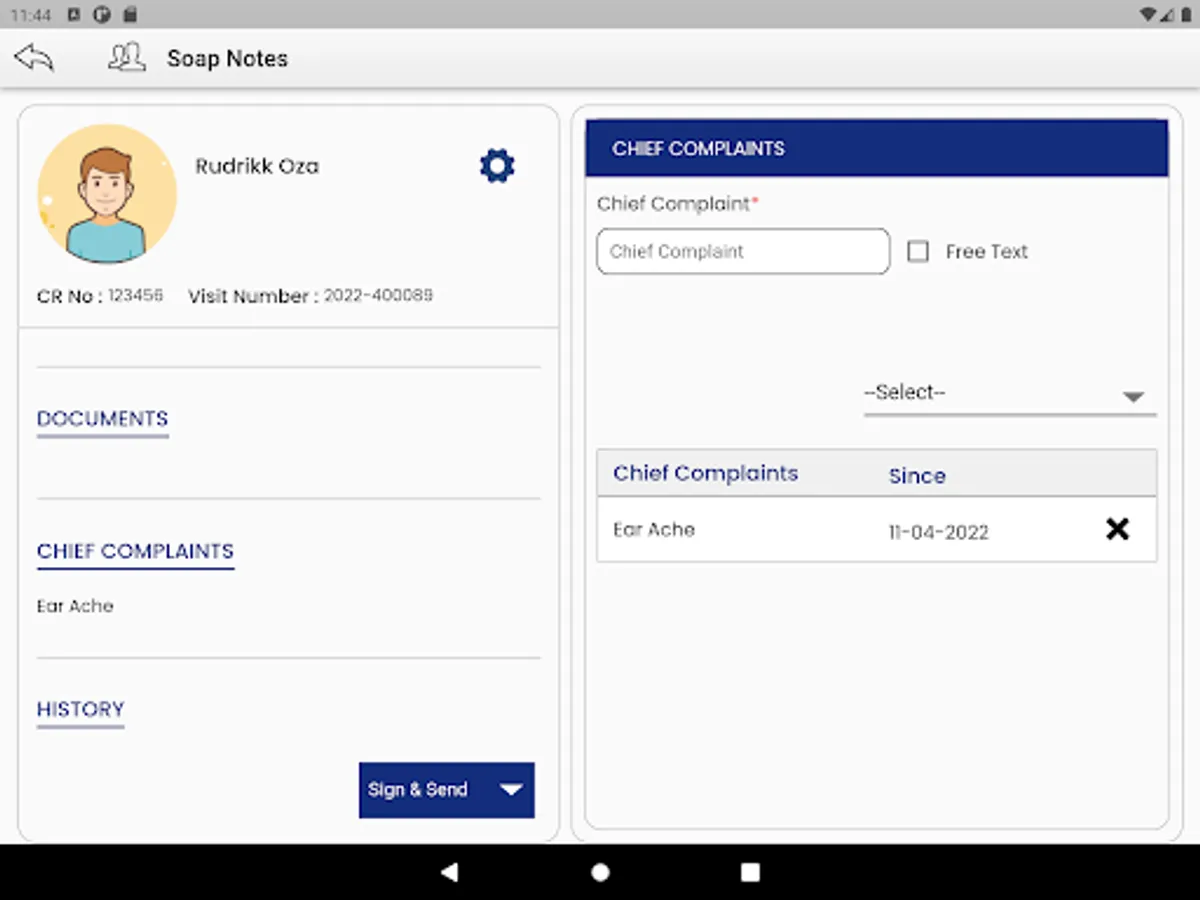Click Ear Ache text under left CHIEF COMPLAINTS
This screenshot has height=900, width=1200.
[x=75, y=606]
